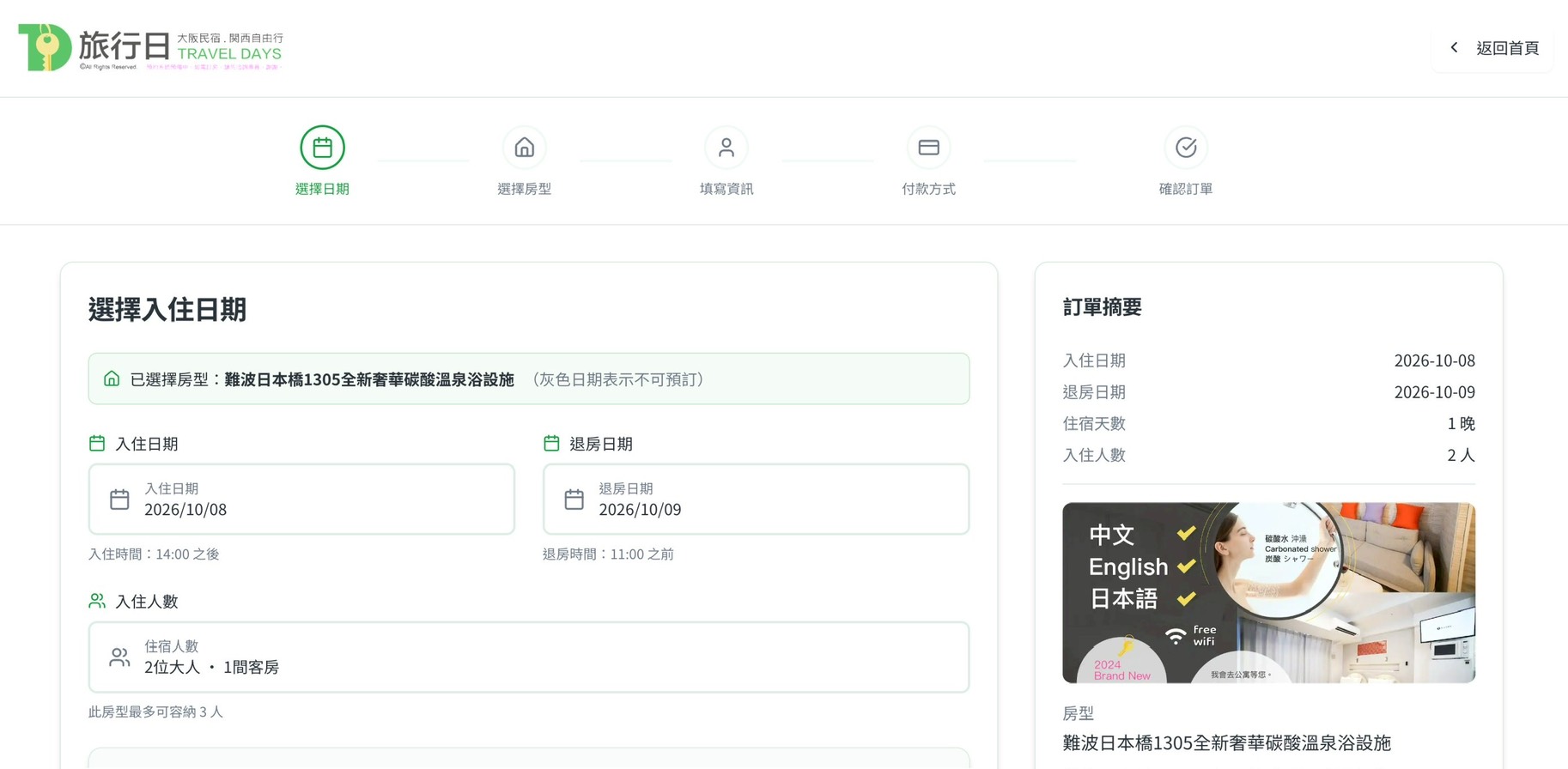Open the 退房日期 2026/10/09 date picker
Viewport: 1568px width, 769px height.
pos(756,500)
